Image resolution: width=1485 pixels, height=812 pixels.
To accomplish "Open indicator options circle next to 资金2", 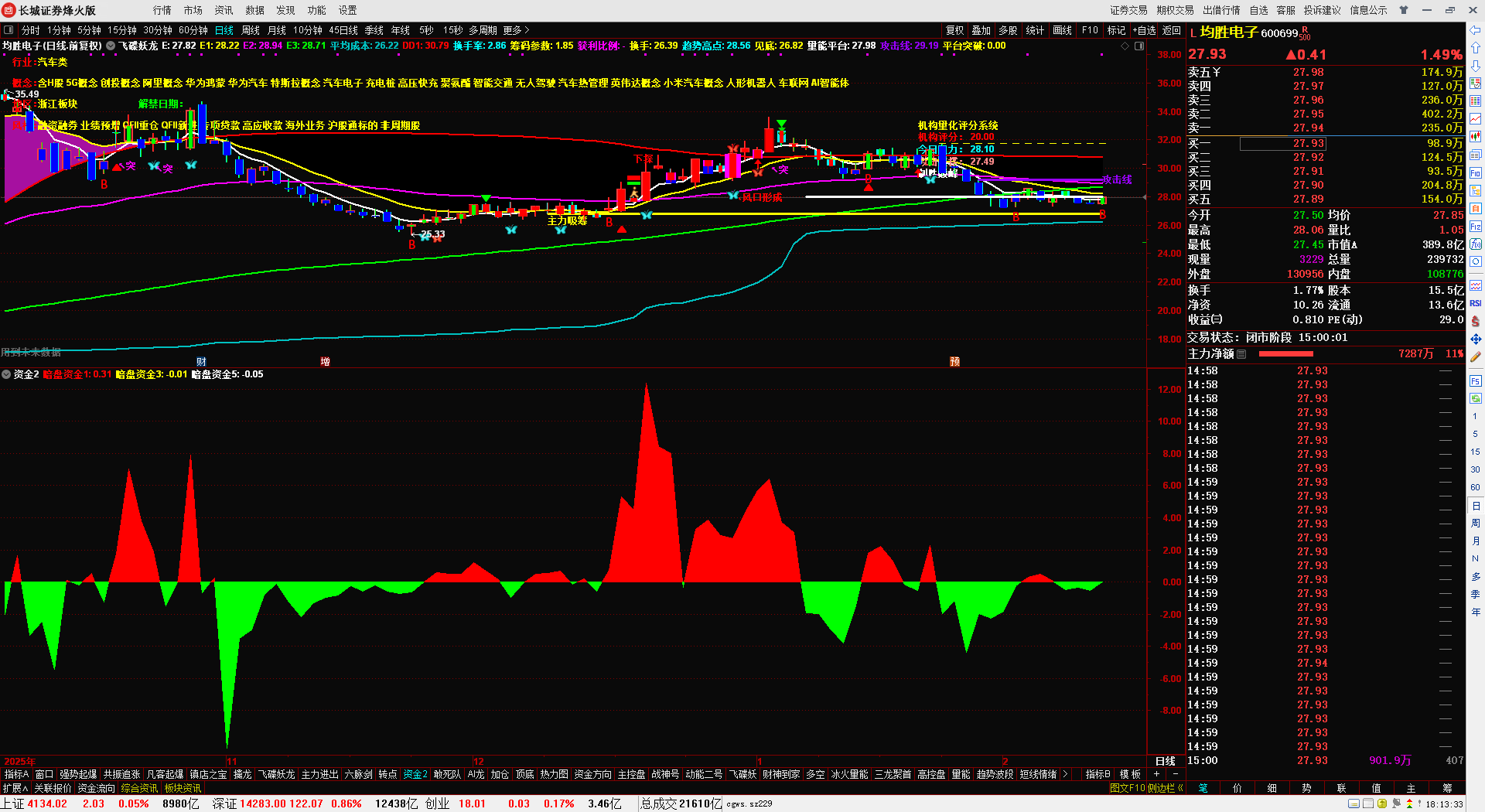I will (6, 374).
